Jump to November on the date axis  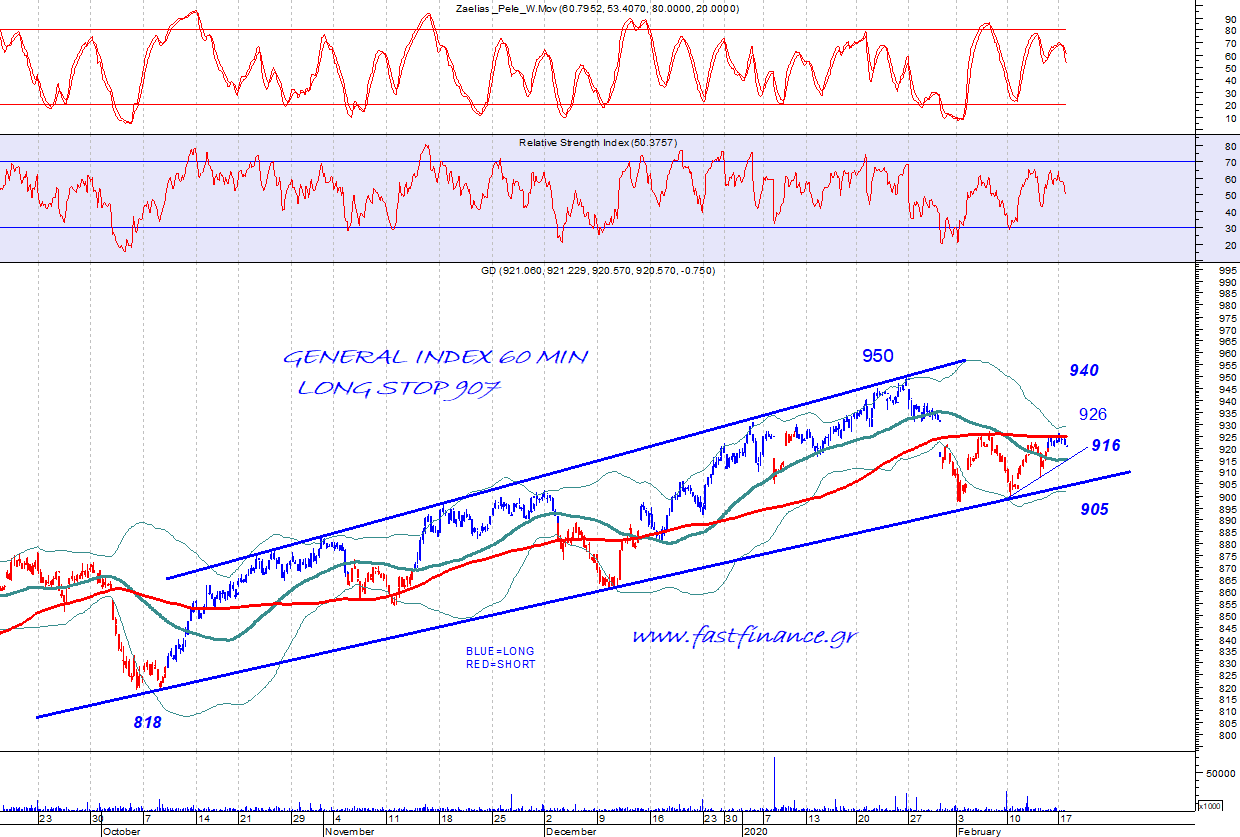tap(350, 830)
